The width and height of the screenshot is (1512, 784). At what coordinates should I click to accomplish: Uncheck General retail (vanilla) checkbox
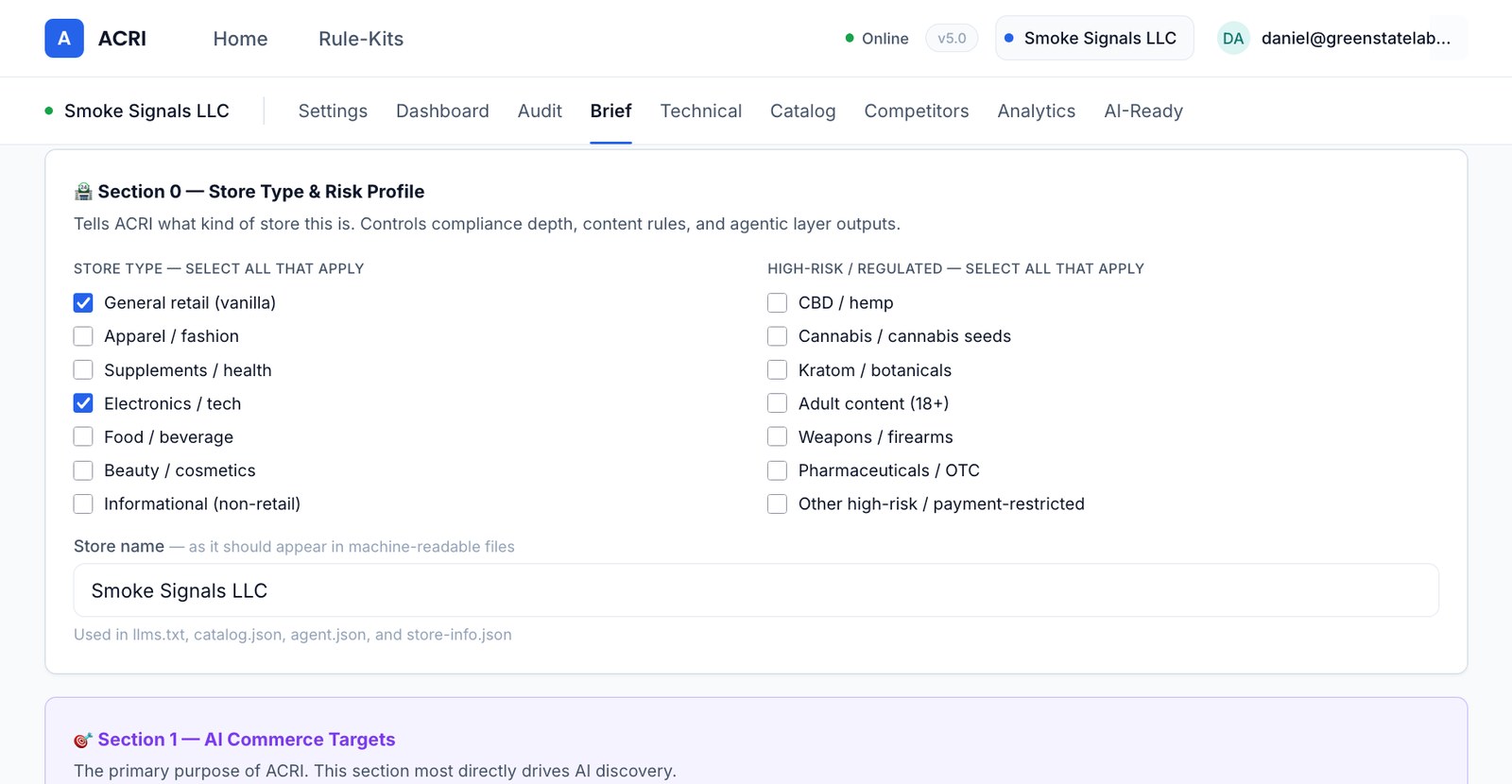[x=83, y=302]
